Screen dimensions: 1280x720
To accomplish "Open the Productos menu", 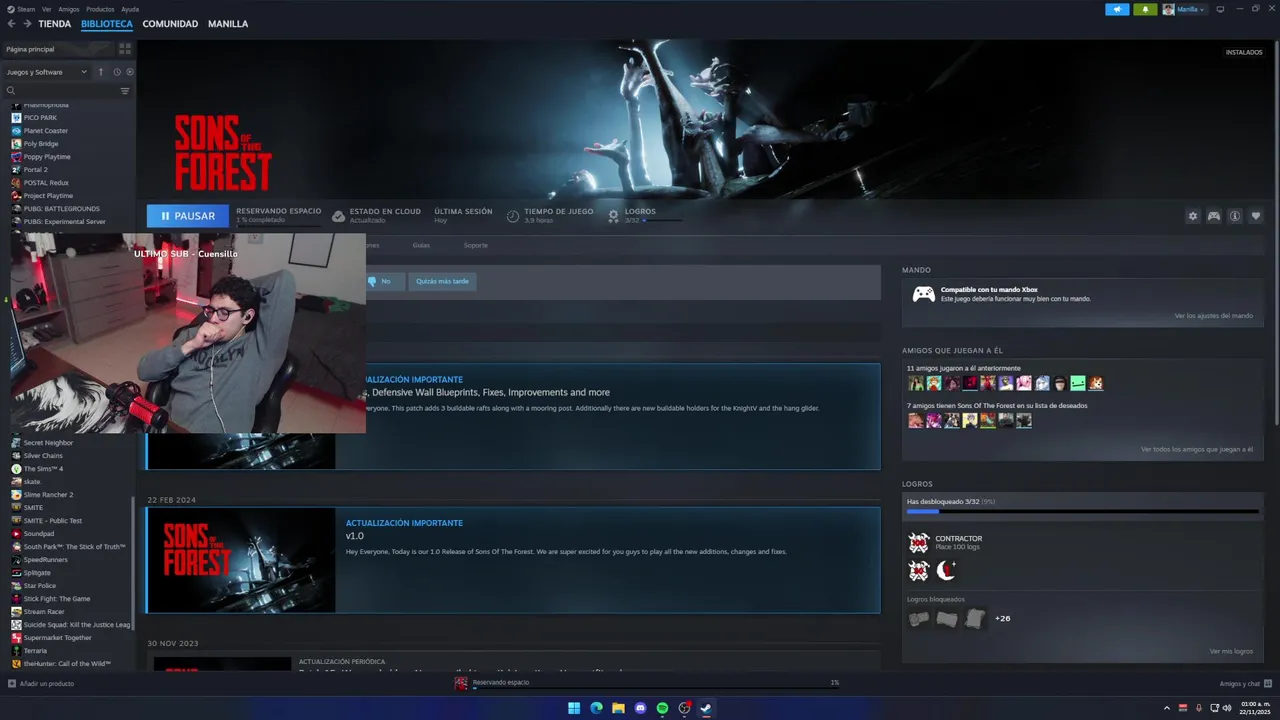I will point(100,9).
